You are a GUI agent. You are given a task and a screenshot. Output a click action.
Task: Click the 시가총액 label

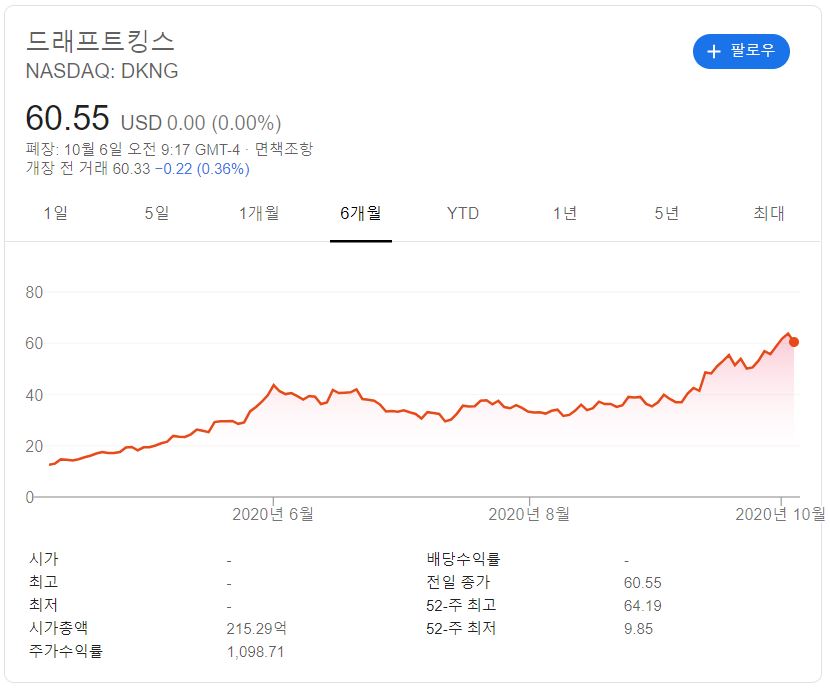[59, 628]
